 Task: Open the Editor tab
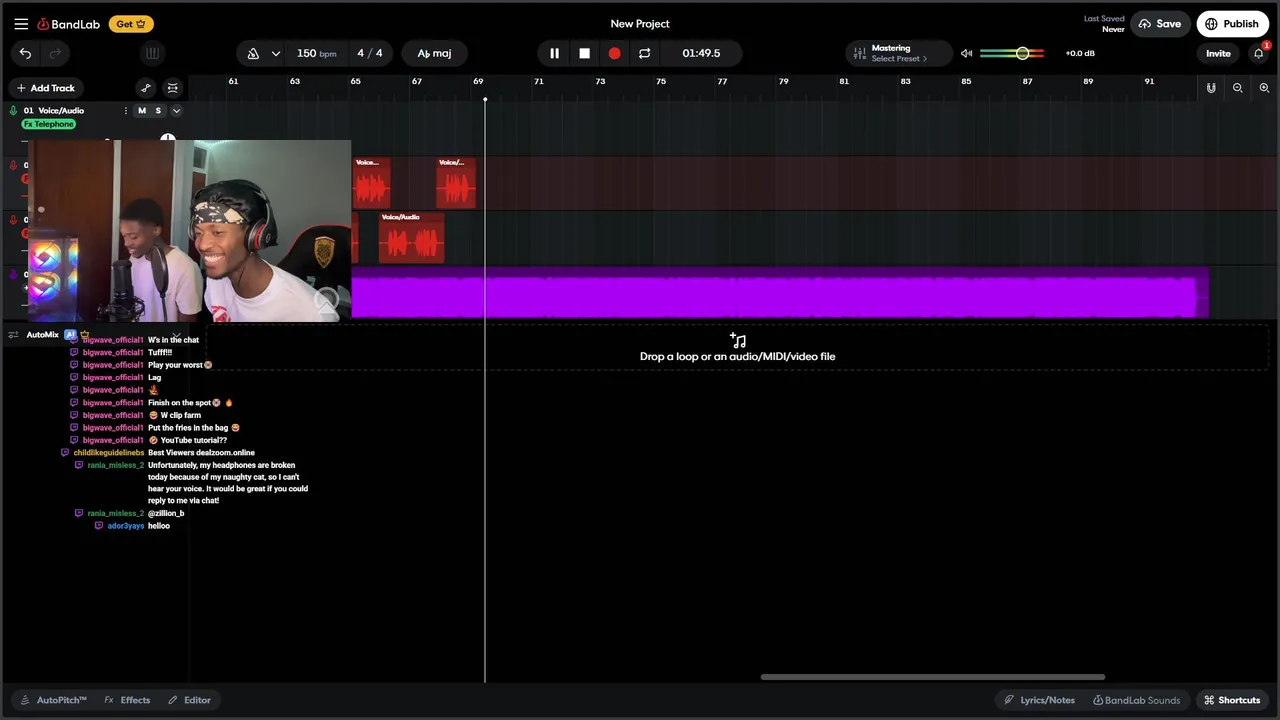coord(189,700)
